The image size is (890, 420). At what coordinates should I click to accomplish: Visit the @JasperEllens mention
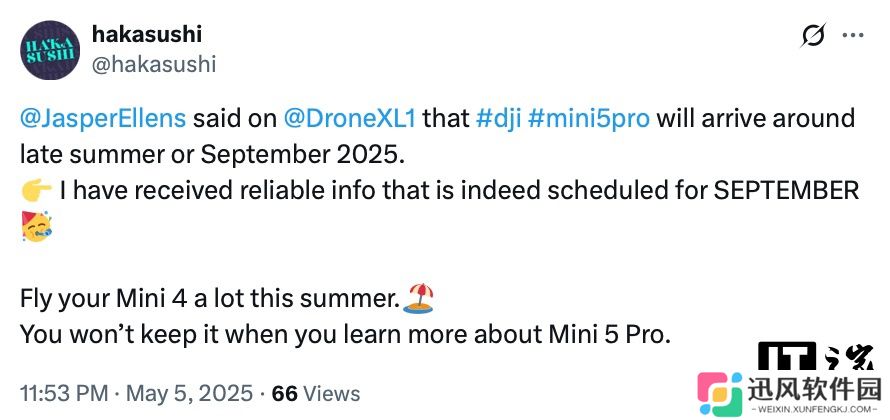coord(103,119)
